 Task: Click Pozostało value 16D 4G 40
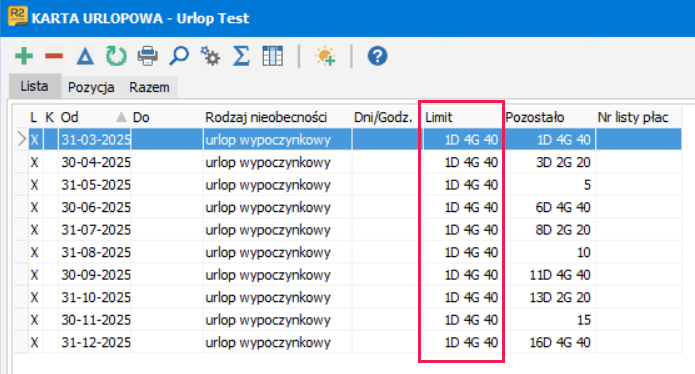tap(560, 343)
